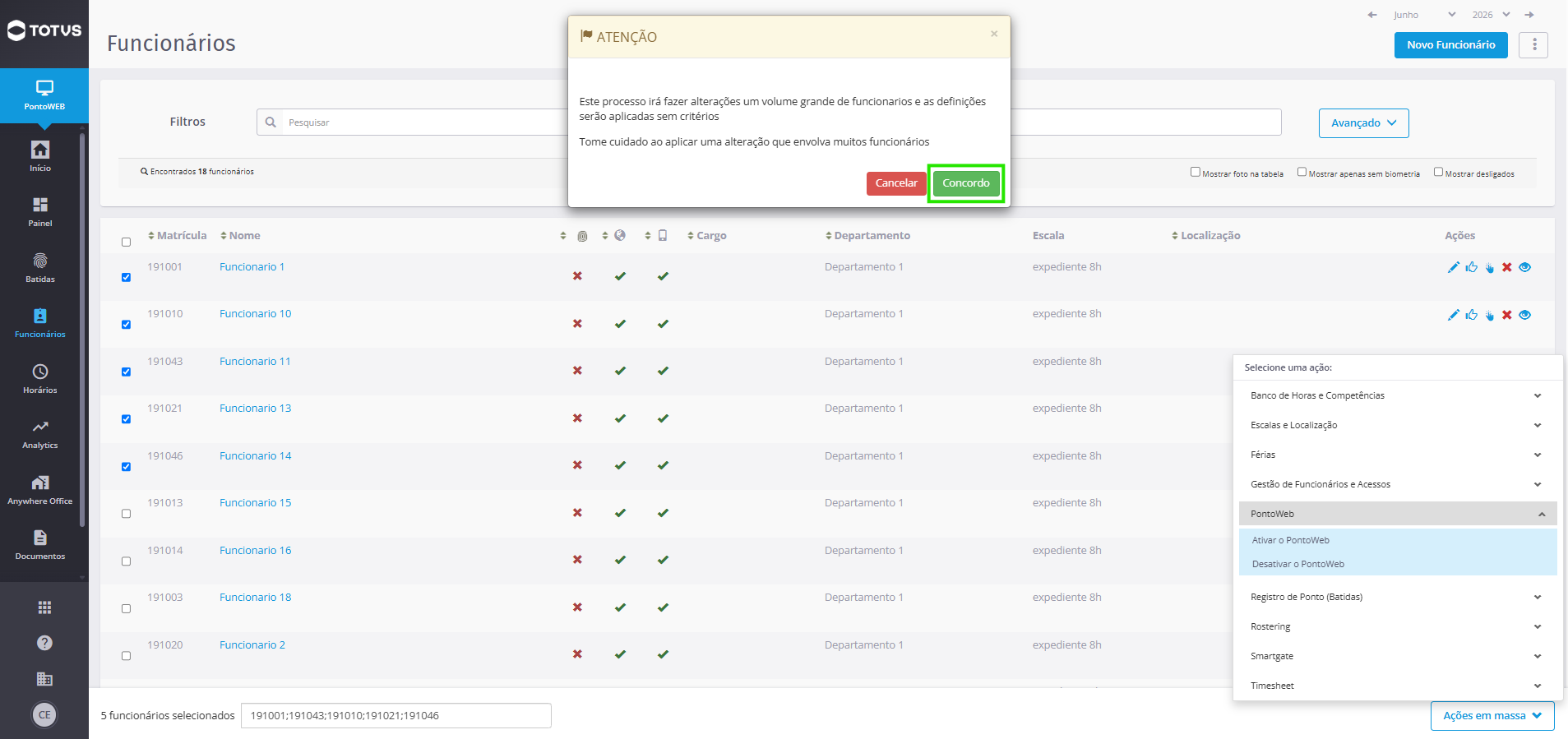This screenshot has width=1568, height=739.
Task: Click the TOTVS logo
Action: [44, 31]
